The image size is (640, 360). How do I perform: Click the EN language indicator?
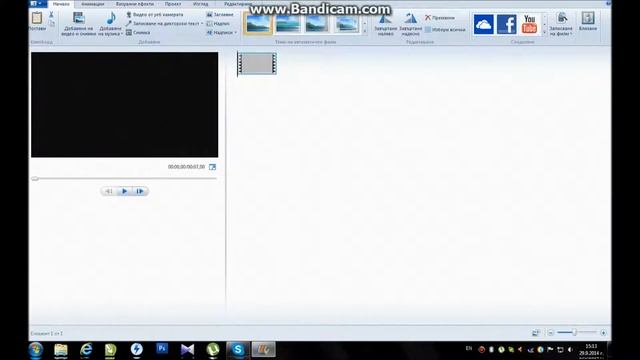coord(469,349)
